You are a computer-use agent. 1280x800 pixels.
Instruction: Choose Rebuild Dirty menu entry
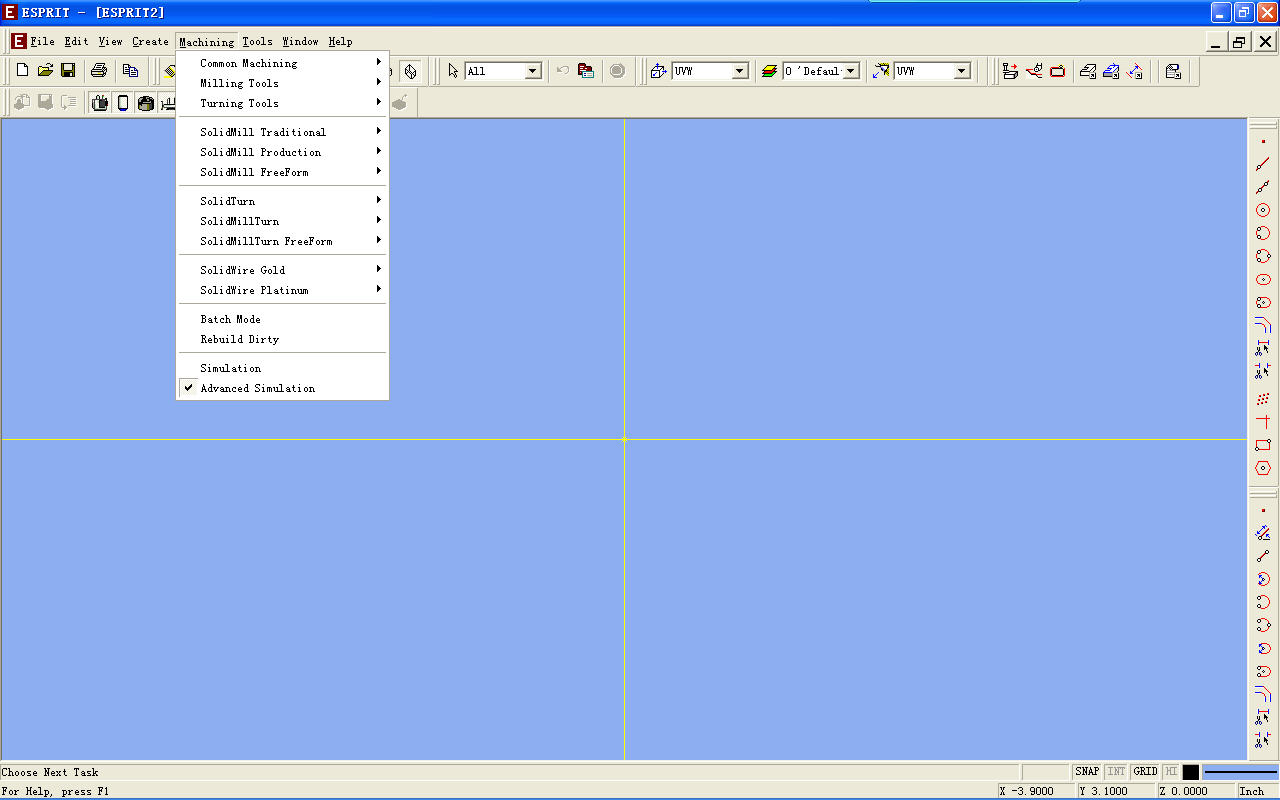click(x=282, y=339)
